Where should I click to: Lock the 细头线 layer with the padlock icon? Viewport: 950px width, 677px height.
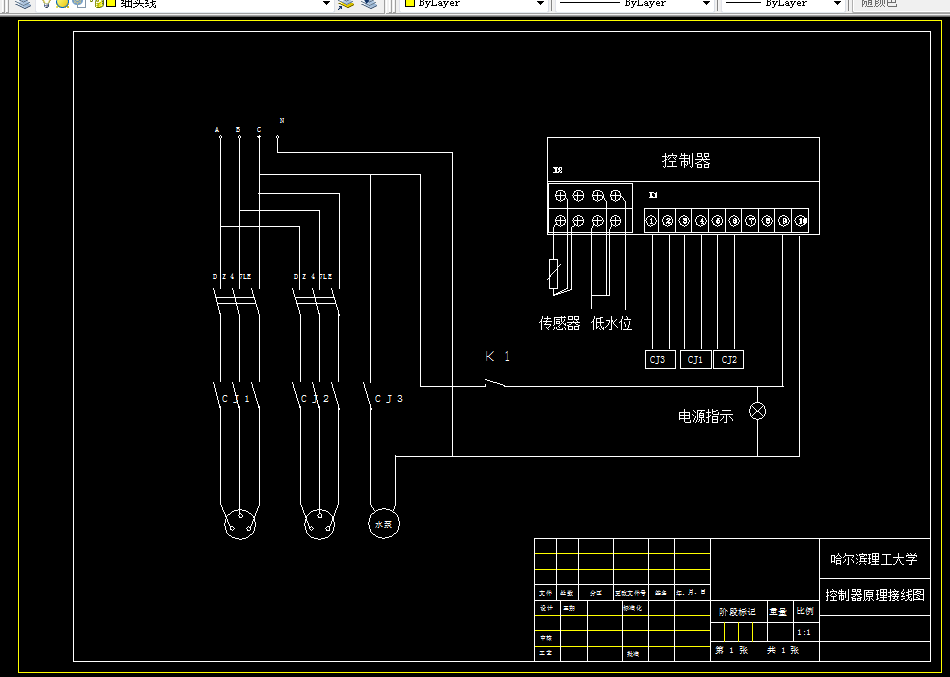(x=98, y=5)
